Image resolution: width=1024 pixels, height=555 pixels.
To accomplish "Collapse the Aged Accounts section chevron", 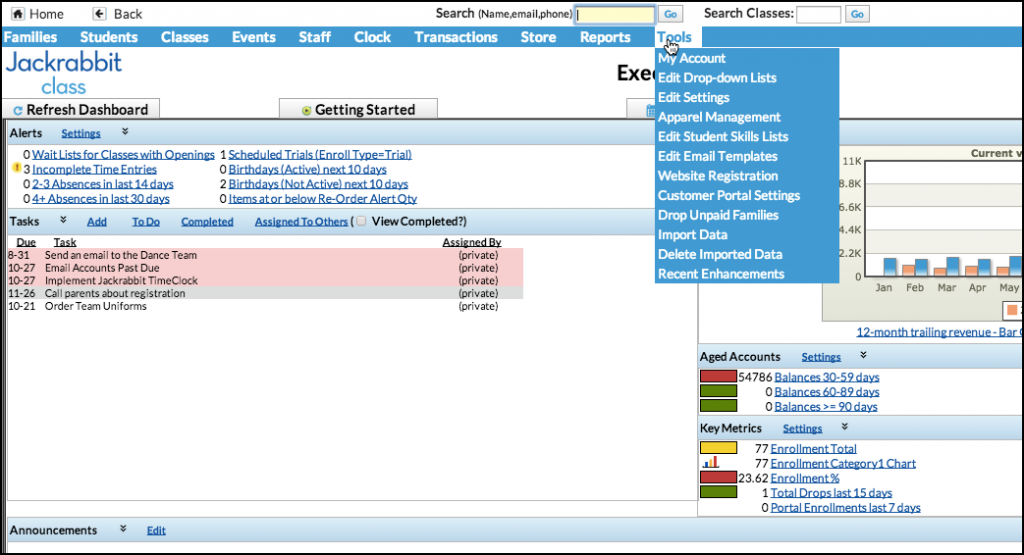I will tap(863, 355).
